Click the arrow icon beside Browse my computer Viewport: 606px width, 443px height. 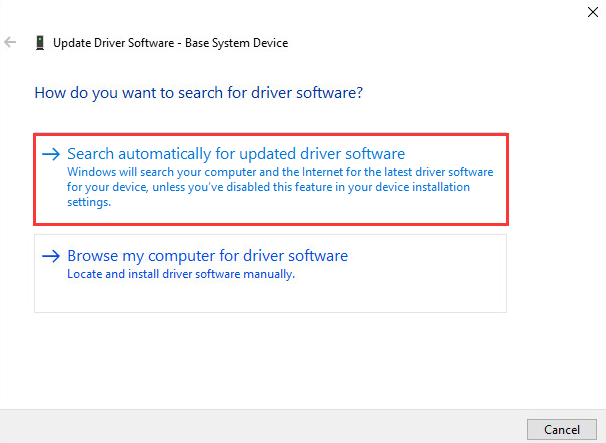(x=51, y=256)
